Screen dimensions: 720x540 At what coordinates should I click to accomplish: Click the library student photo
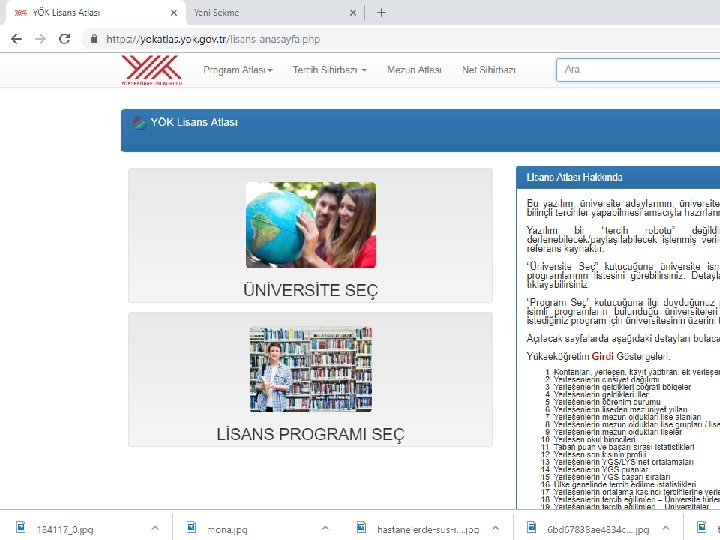pos(311,369)
